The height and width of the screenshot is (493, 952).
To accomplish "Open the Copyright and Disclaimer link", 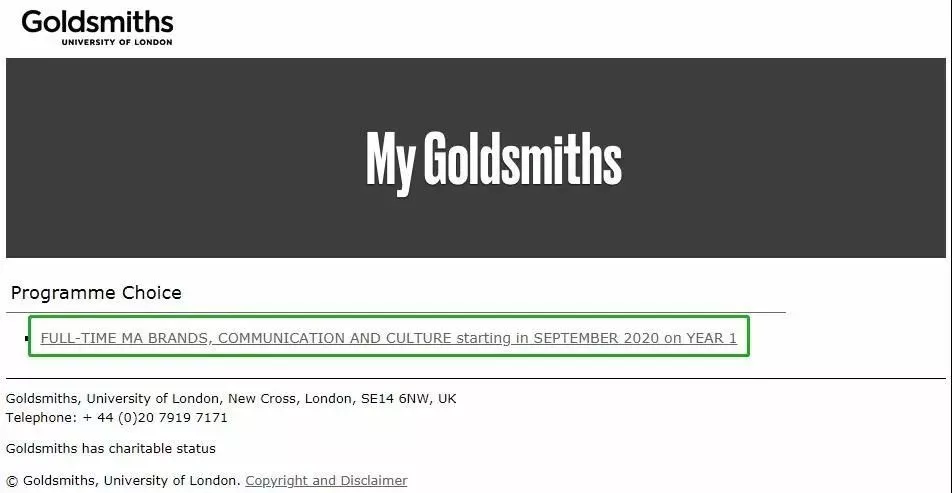I will pyautogui.click(x=326, y=480).
